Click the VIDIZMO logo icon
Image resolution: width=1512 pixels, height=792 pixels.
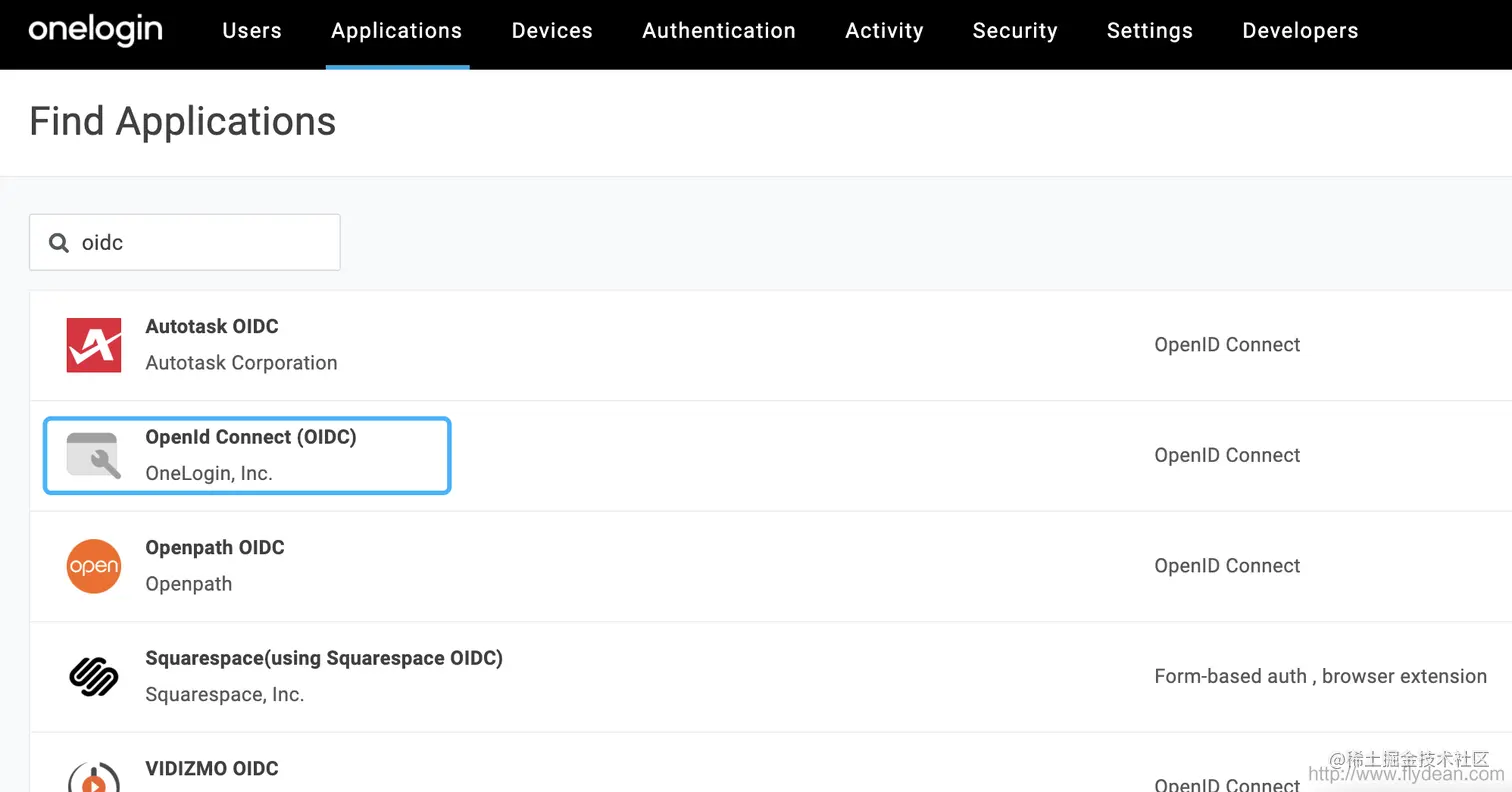[94, 777]
